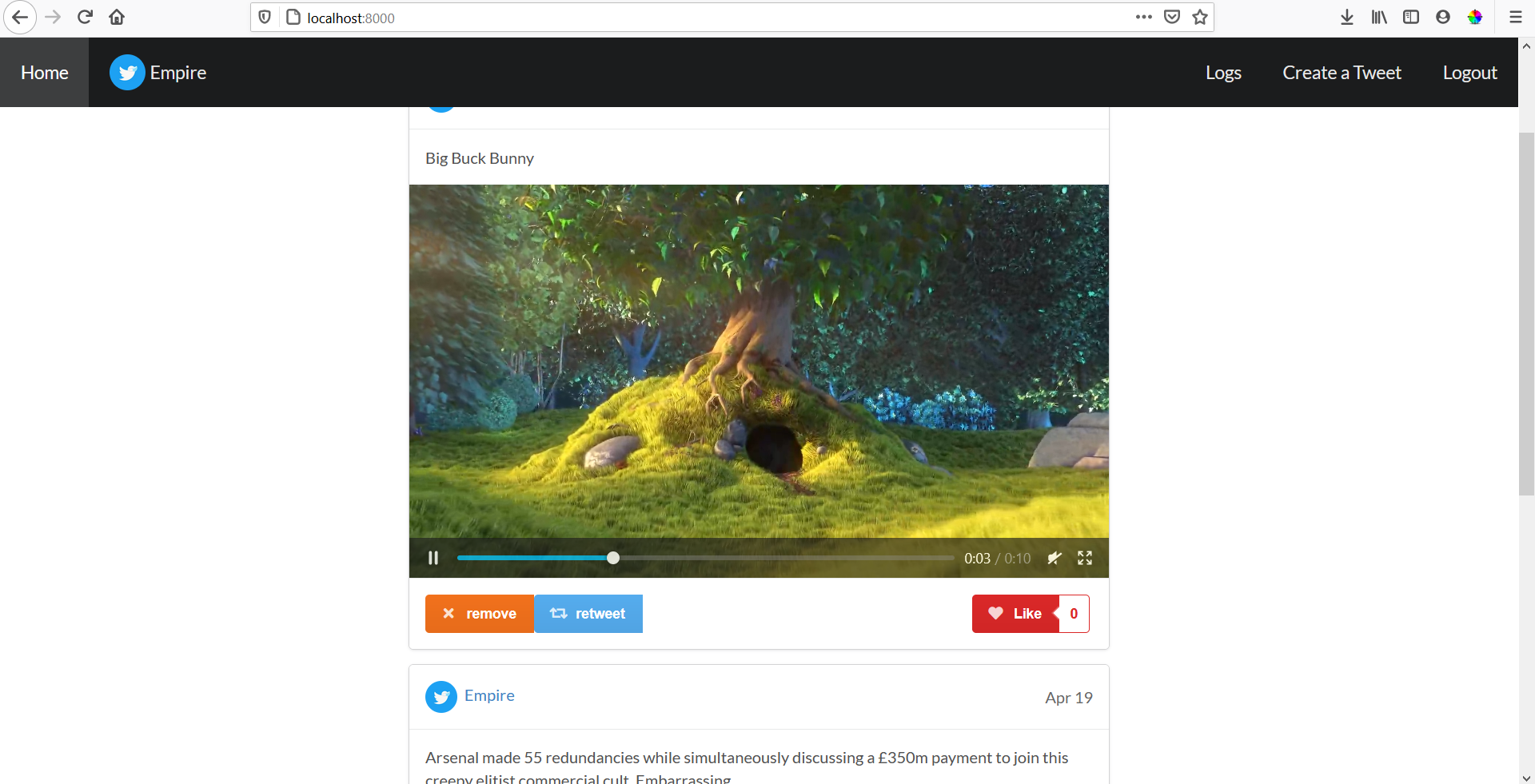1535x784 pixels.
Task: Bookmark this page with the star
Action: [1200, 17]
